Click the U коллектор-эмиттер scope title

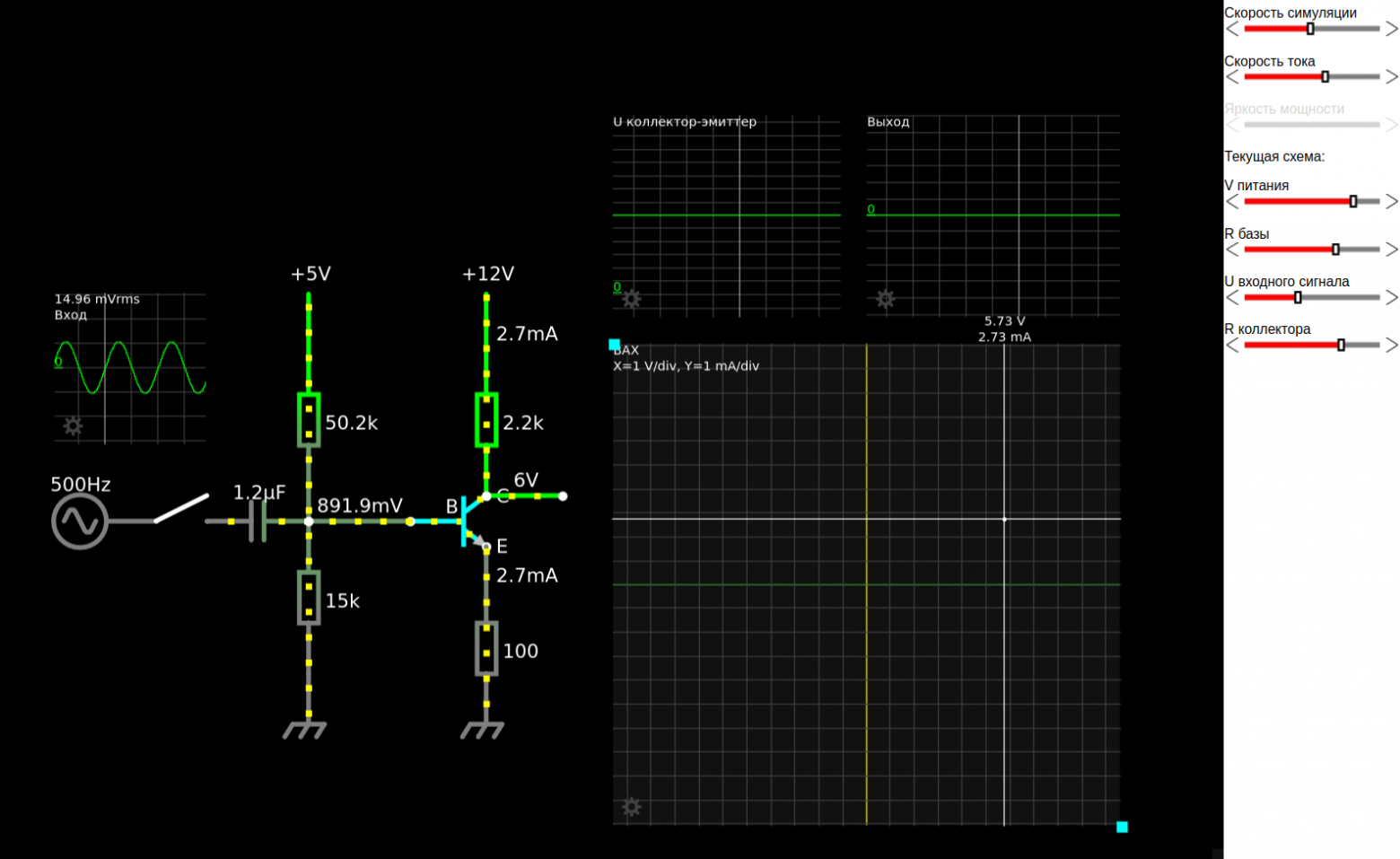pyautogui.click(x=685, y=121)
